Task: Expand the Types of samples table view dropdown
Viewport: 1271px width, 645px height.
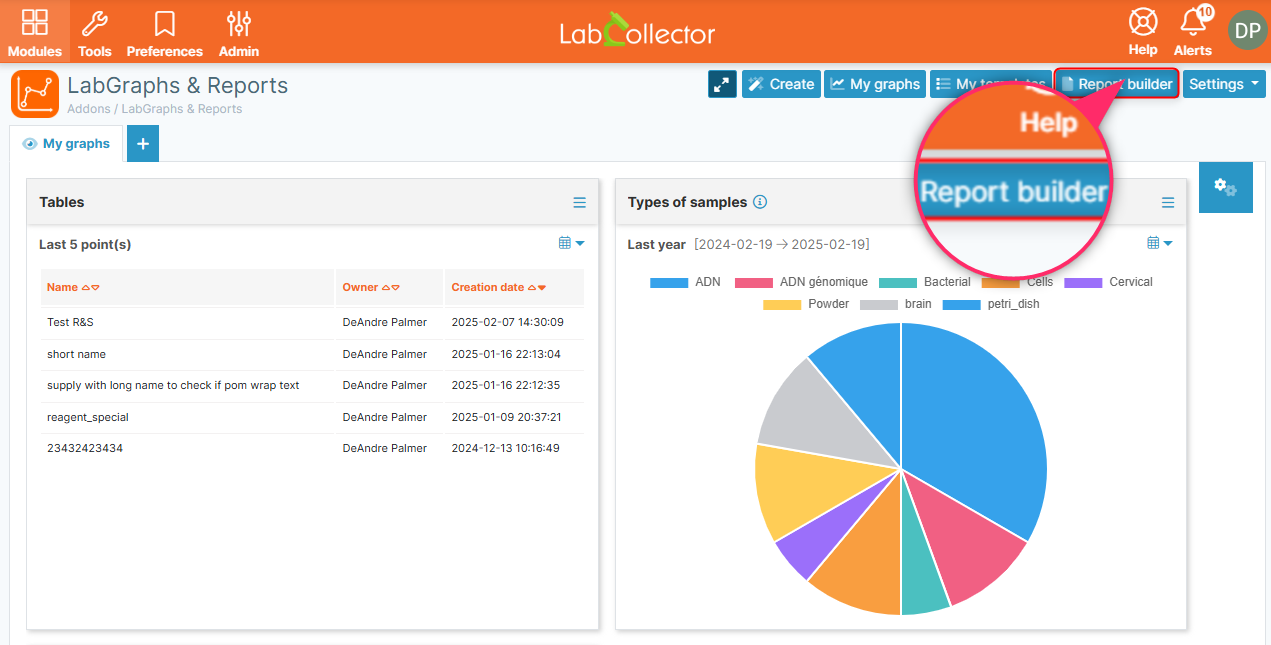Action: (1160, 243)
